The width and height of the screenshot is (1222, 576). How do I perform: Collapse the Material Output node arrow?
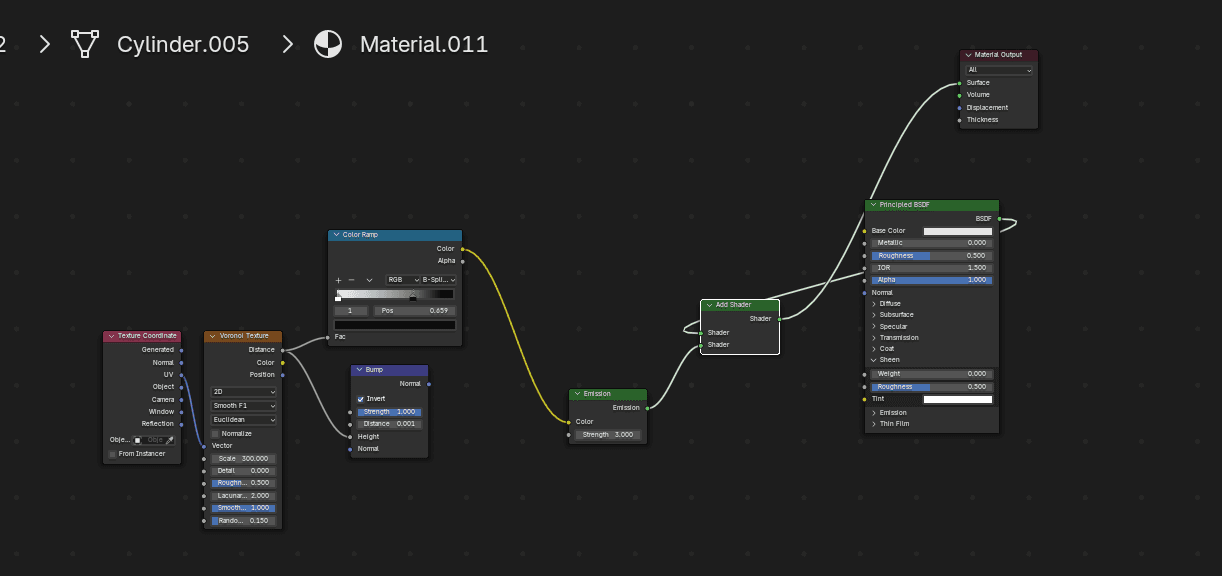point(967,55)
